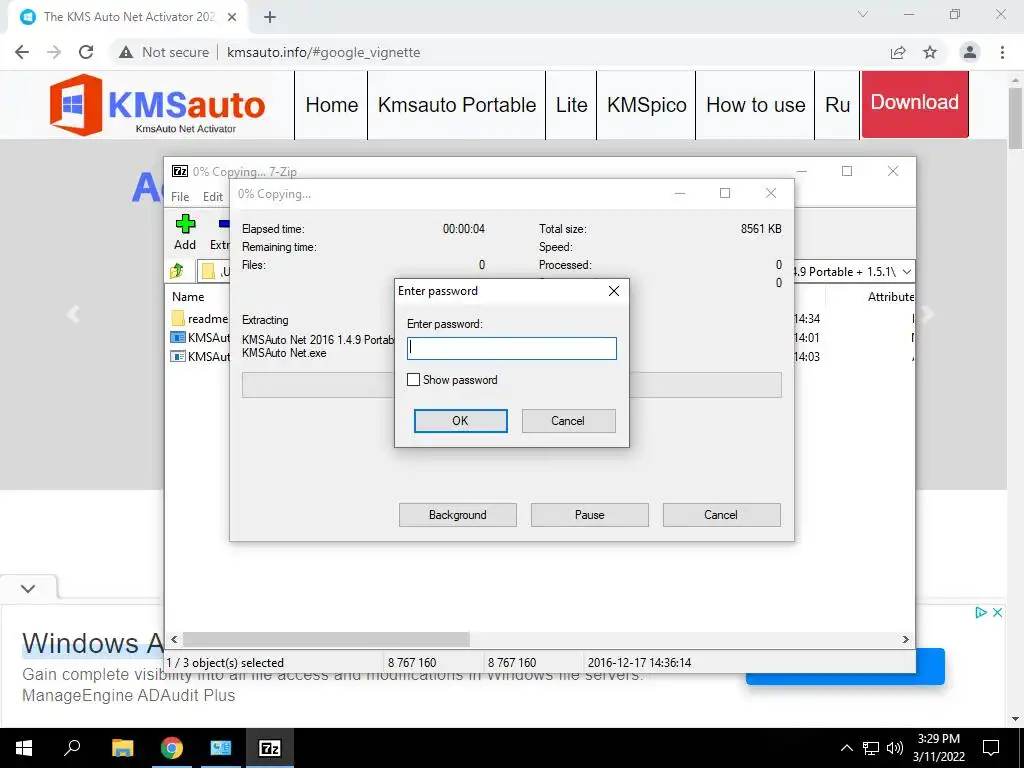Close the KMS Auto Net Activator tab
This screenshot has width=1024, height=768.
pyautogui.click(x=232, y=17)
